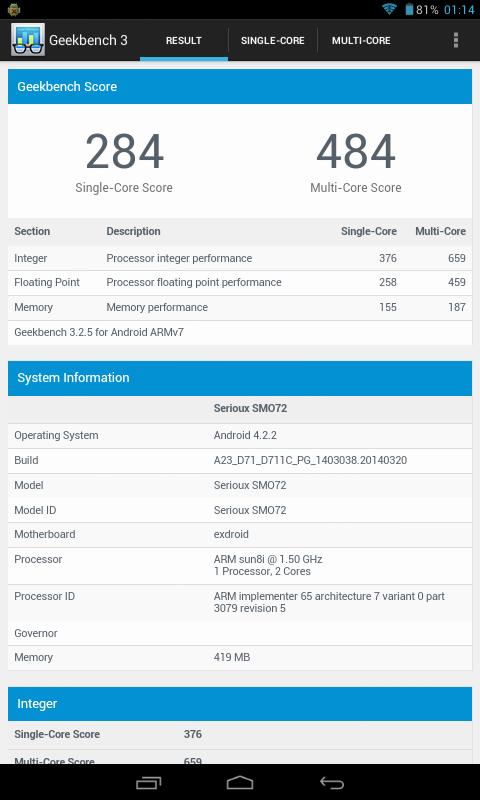480x800 pixels.
Task: Tap Single-Core Score row under Integer section
Action: point(240,734)
